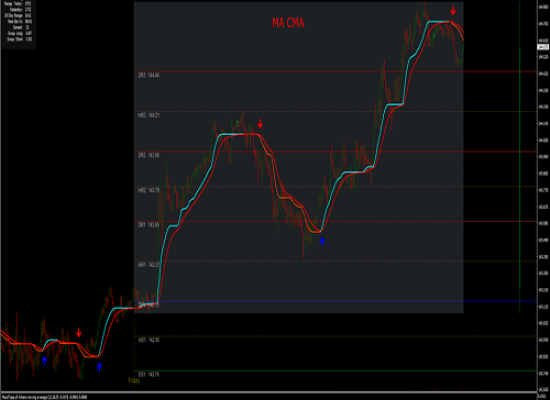
Task: Select the leftmost blue up arrow signal
Action: [x=44, y=360]
